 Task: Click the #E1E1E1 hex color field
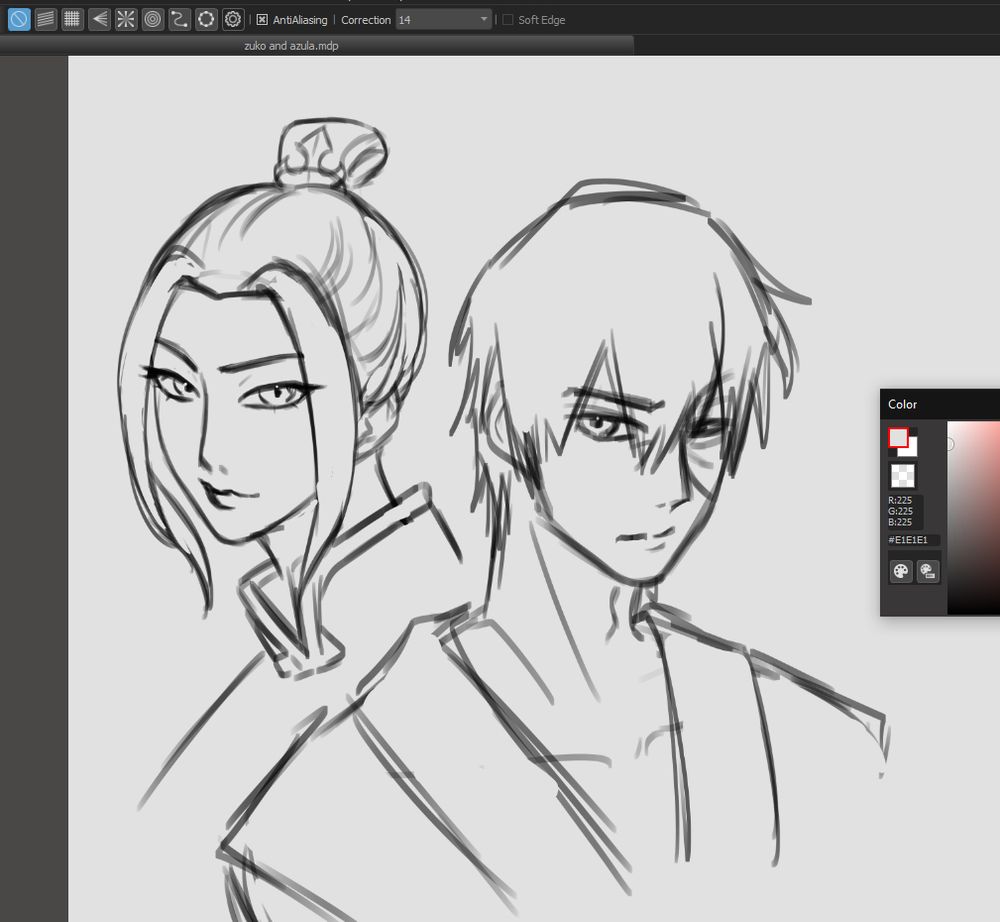click(913, 540)
